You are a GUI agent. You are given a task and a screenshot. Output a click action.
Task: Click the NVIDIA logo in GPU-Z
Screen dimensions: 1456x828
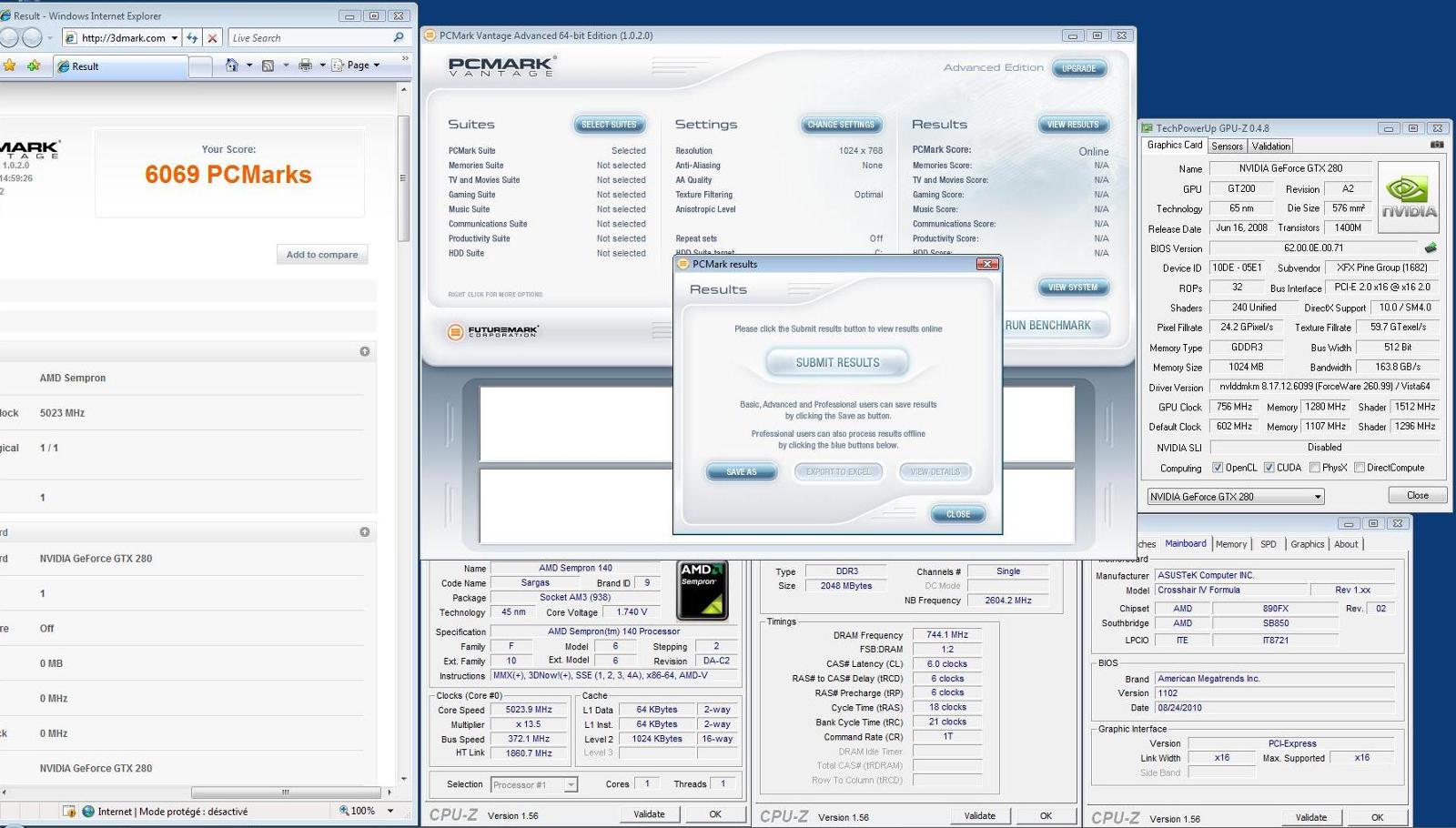click(1409, 197)
